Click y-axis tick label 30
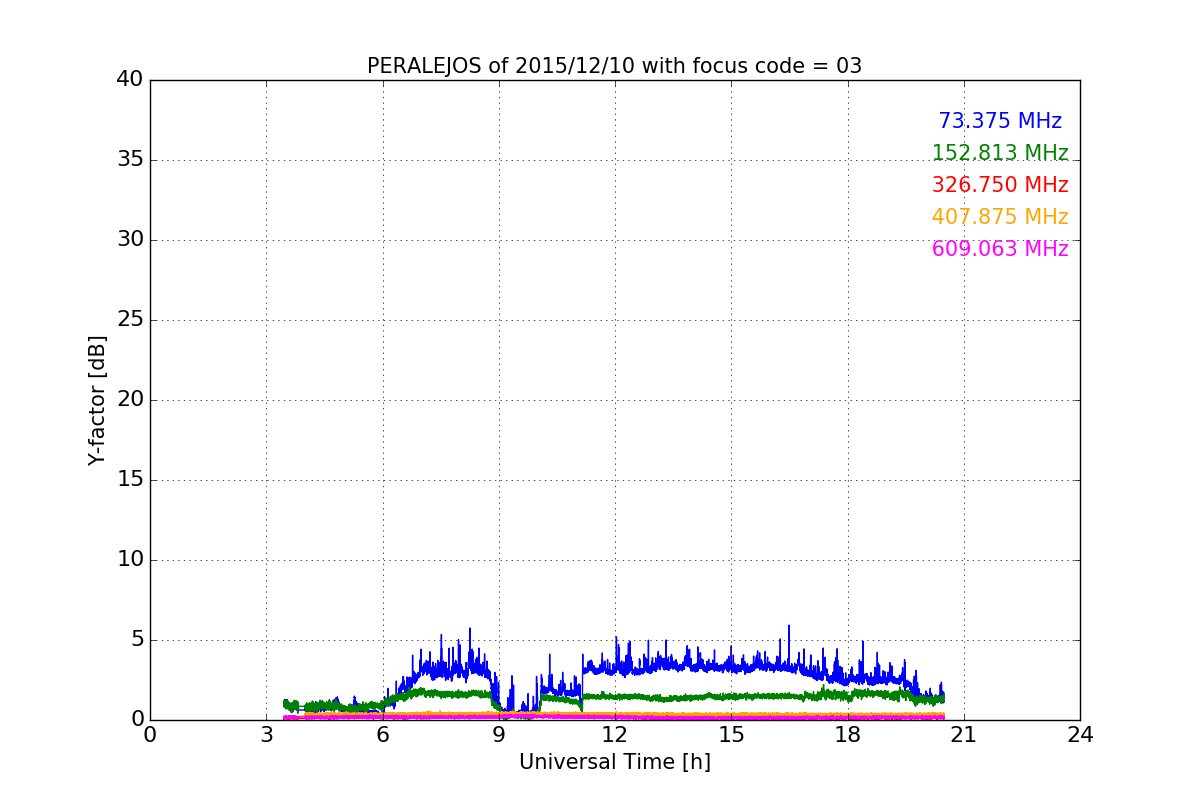 click(x=130, y=240)
